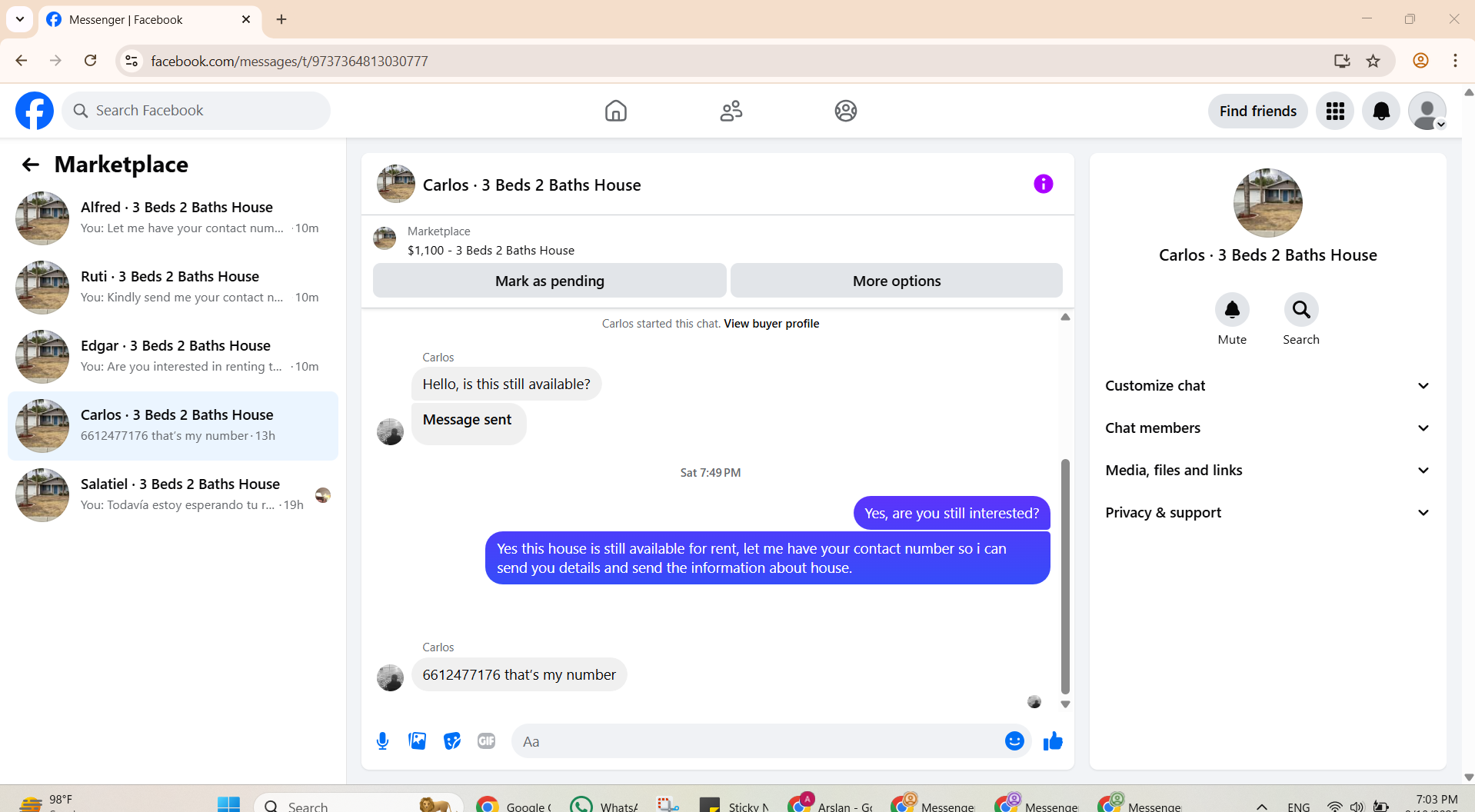Click Carlos chat header title
The width and height of the screenshot is (1475, 812).
[x=531, y=185]
